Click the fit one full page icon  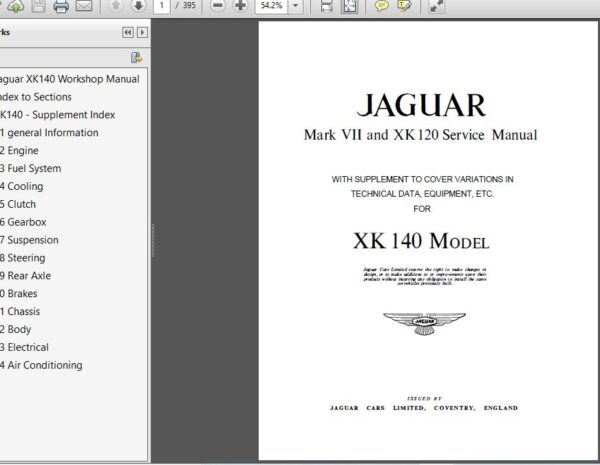pos(349,6)
